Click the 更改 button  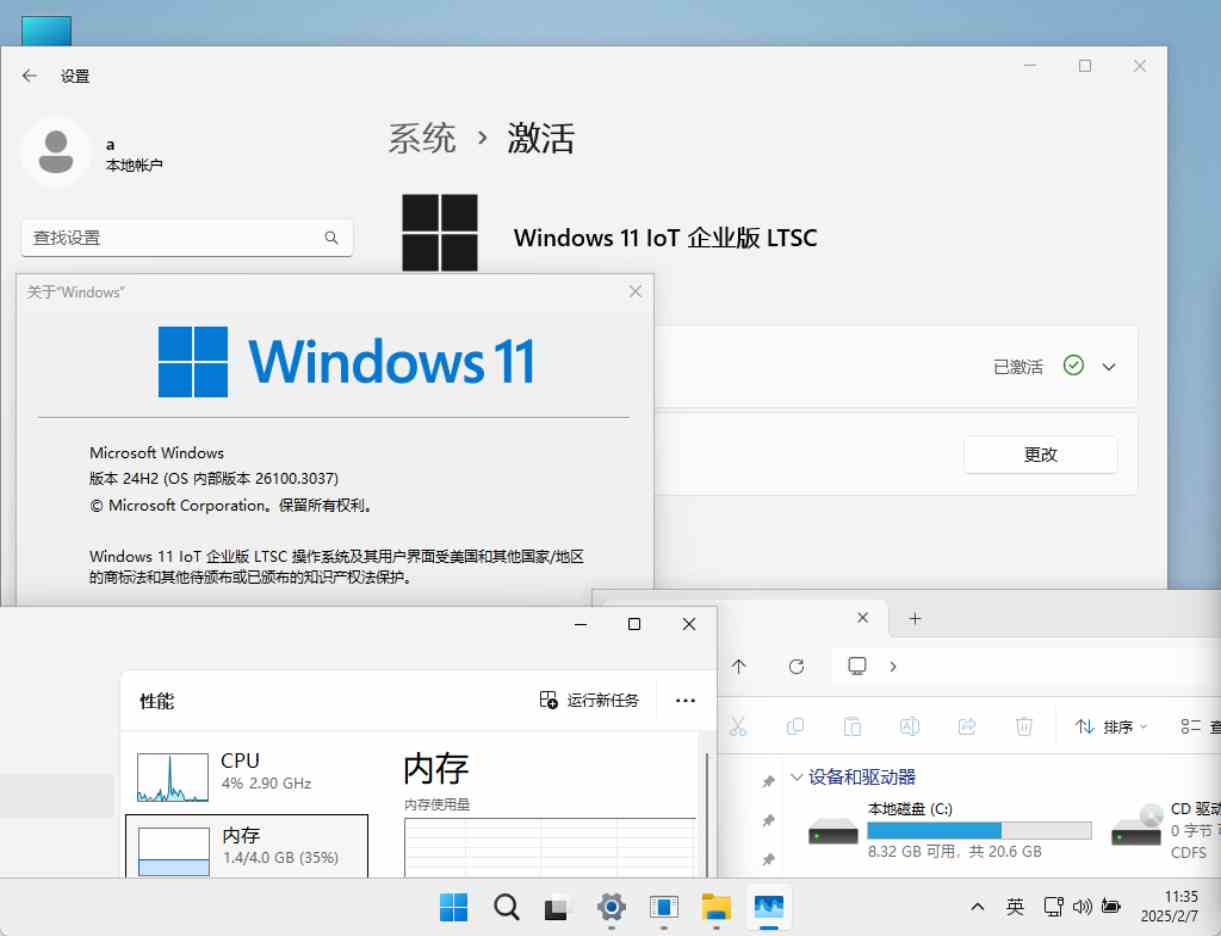(x=1040, y=454)
